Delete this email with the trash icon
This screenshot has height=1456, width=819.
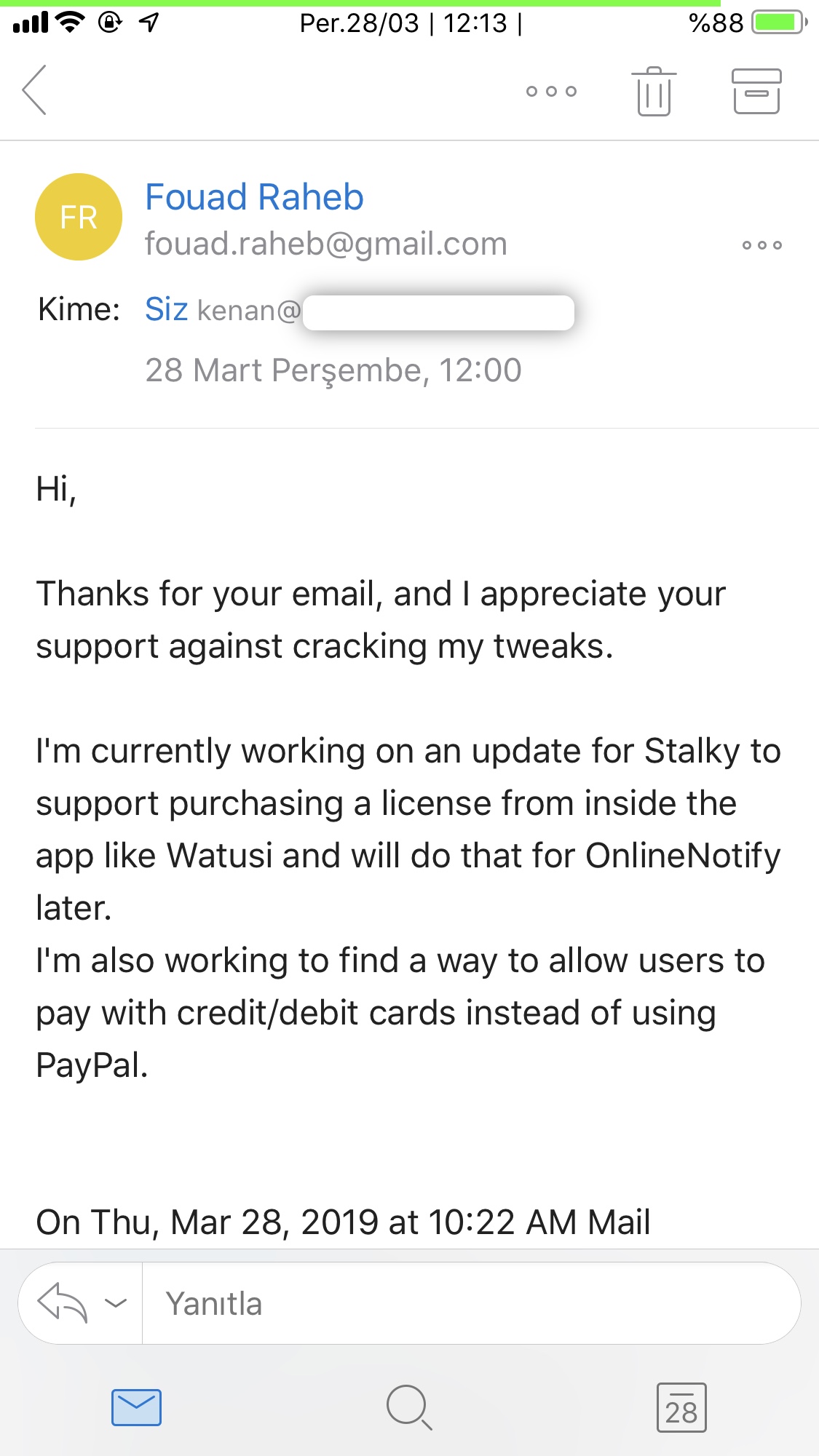coord(654,91)
